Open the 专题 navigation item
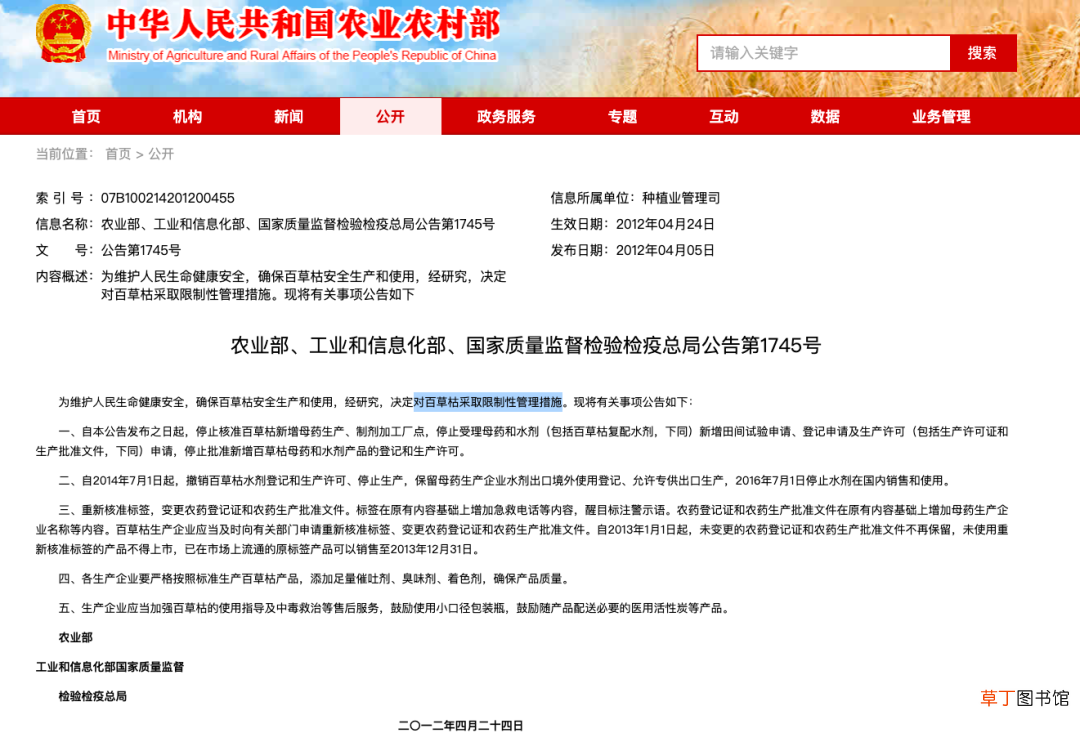Viewport: 1080px width, 733px height. point(623,116)
